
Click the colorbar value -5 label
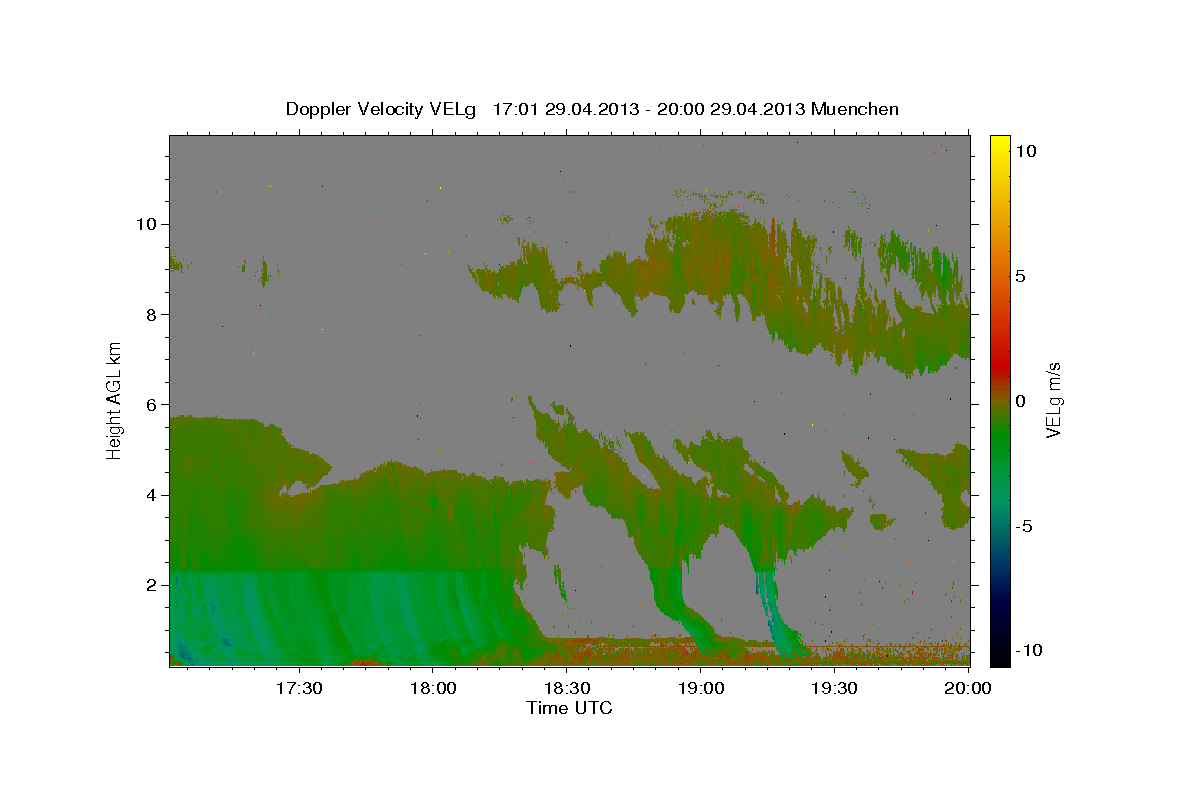pyautogui.click(x=1023, y=526)
